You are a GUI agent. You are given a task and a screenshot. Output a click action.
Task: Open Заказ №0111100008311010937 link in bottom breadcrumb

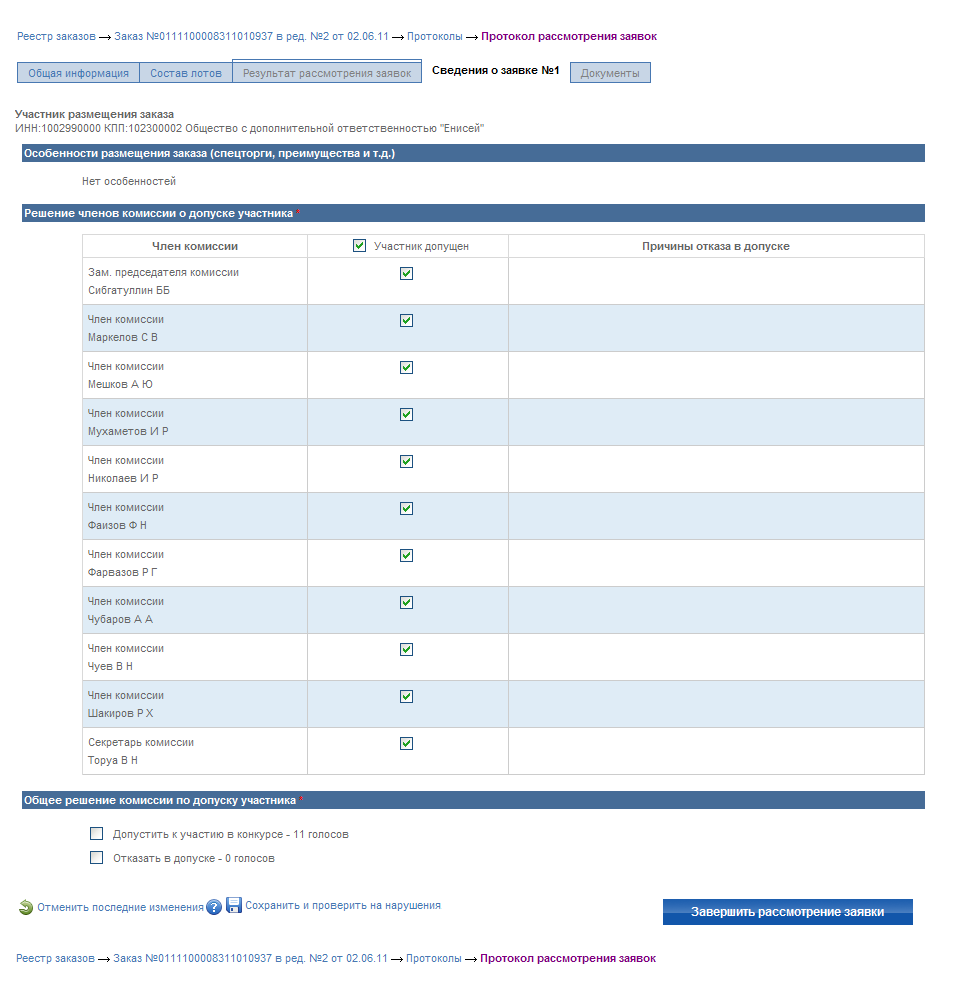pyautogui.click(x=250, y=958)
